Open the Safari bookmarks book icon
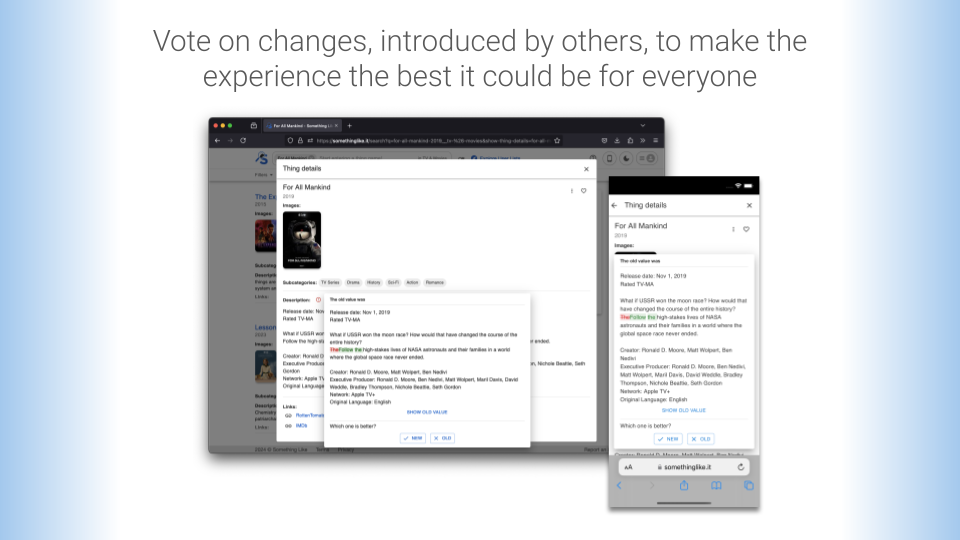The height and width of the screenshot is (540, 960). [716, 486]
